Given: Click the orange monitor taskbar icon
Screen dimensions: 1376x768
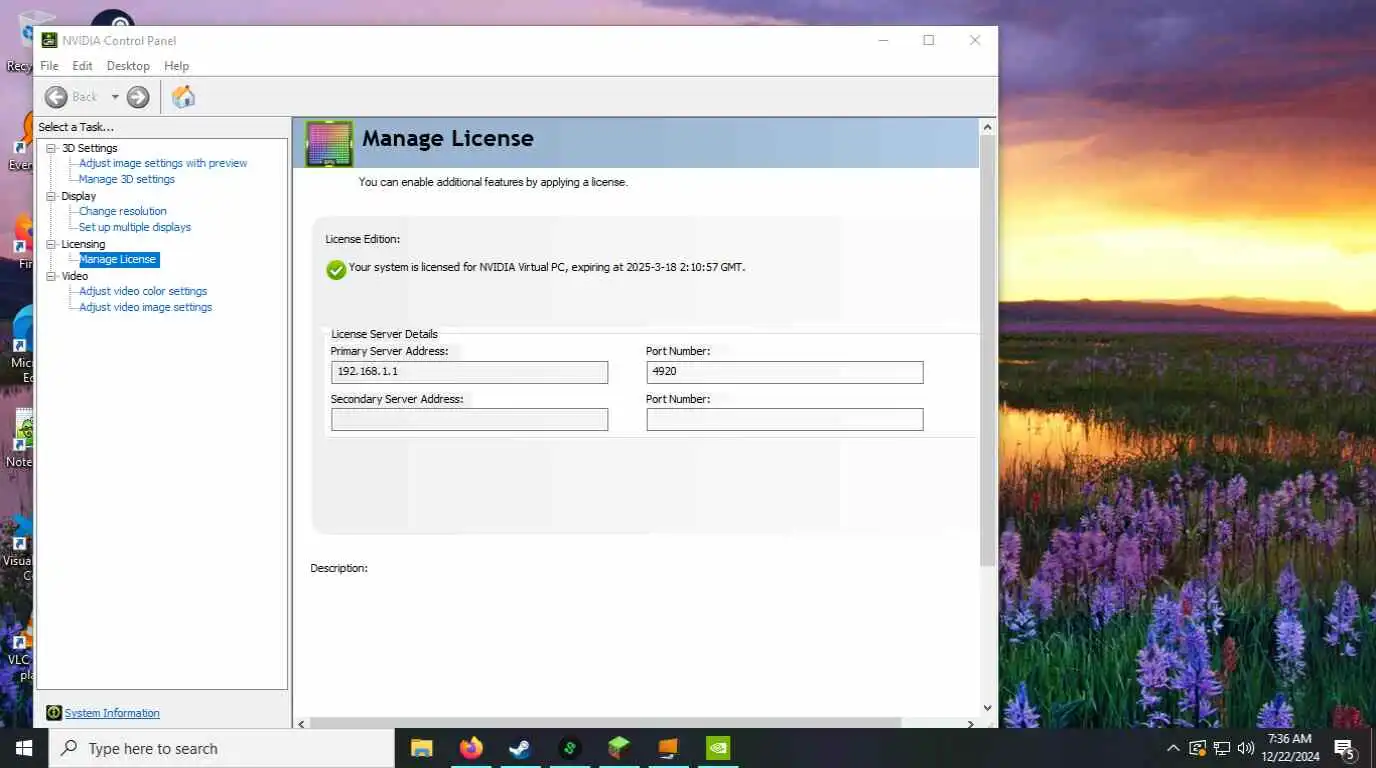Looking at the screenshot, I should click(668, 748).
